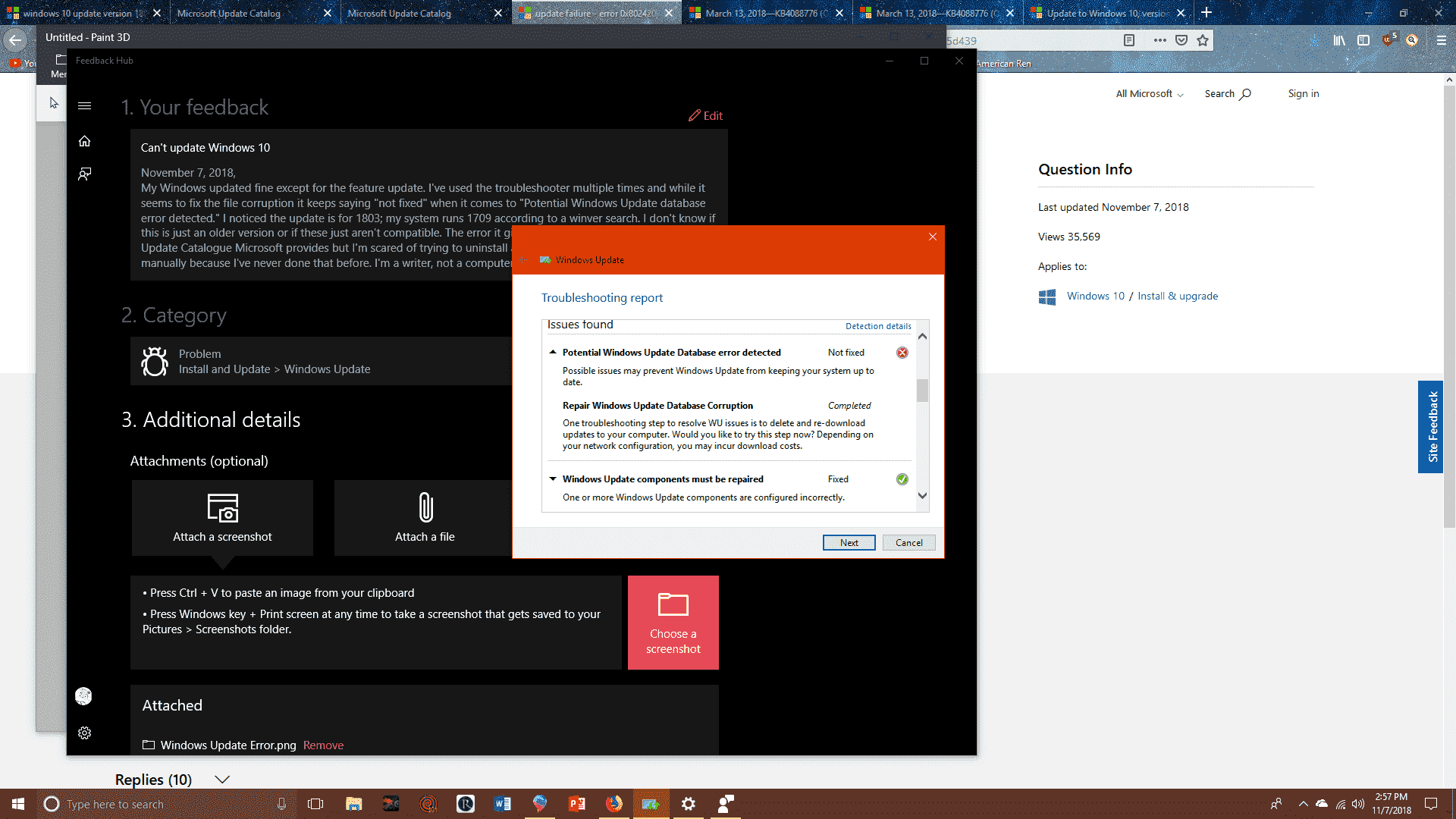Open the Windows Start menu
This screenshot has height=819, width=1456.
(x=18, y=804)
